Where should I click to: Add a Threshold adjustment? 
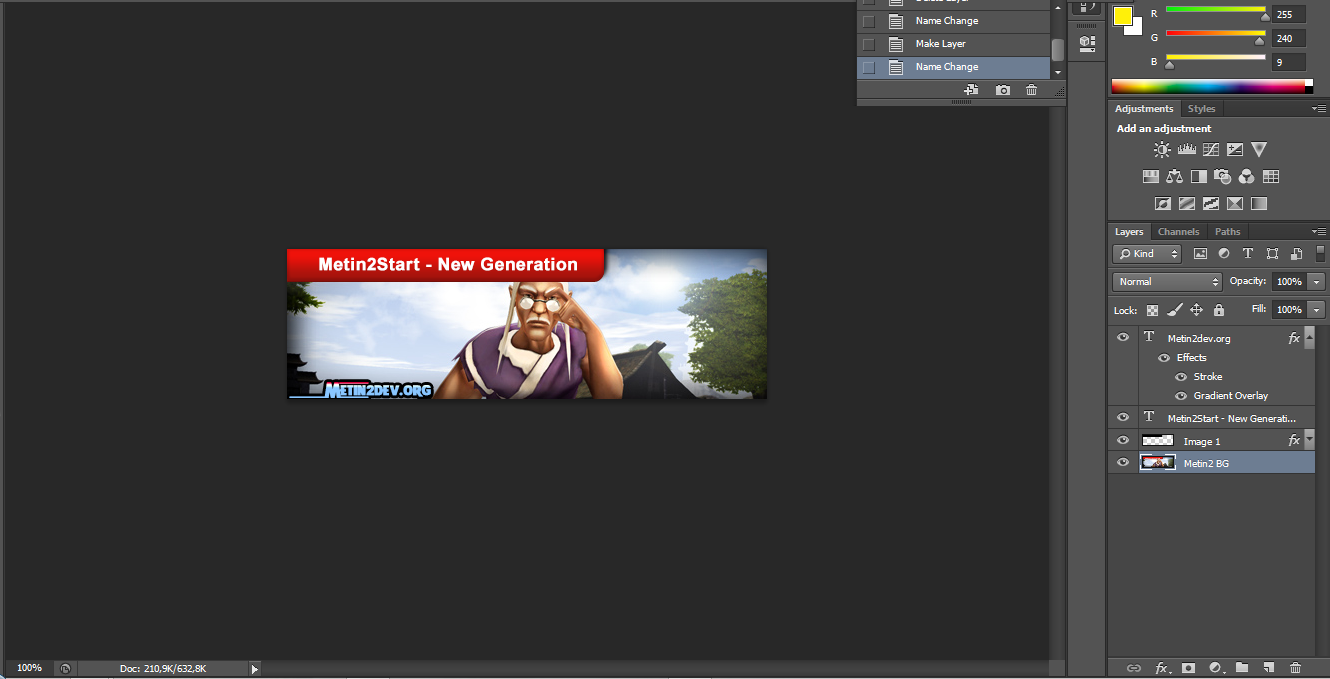[1211, 203]
